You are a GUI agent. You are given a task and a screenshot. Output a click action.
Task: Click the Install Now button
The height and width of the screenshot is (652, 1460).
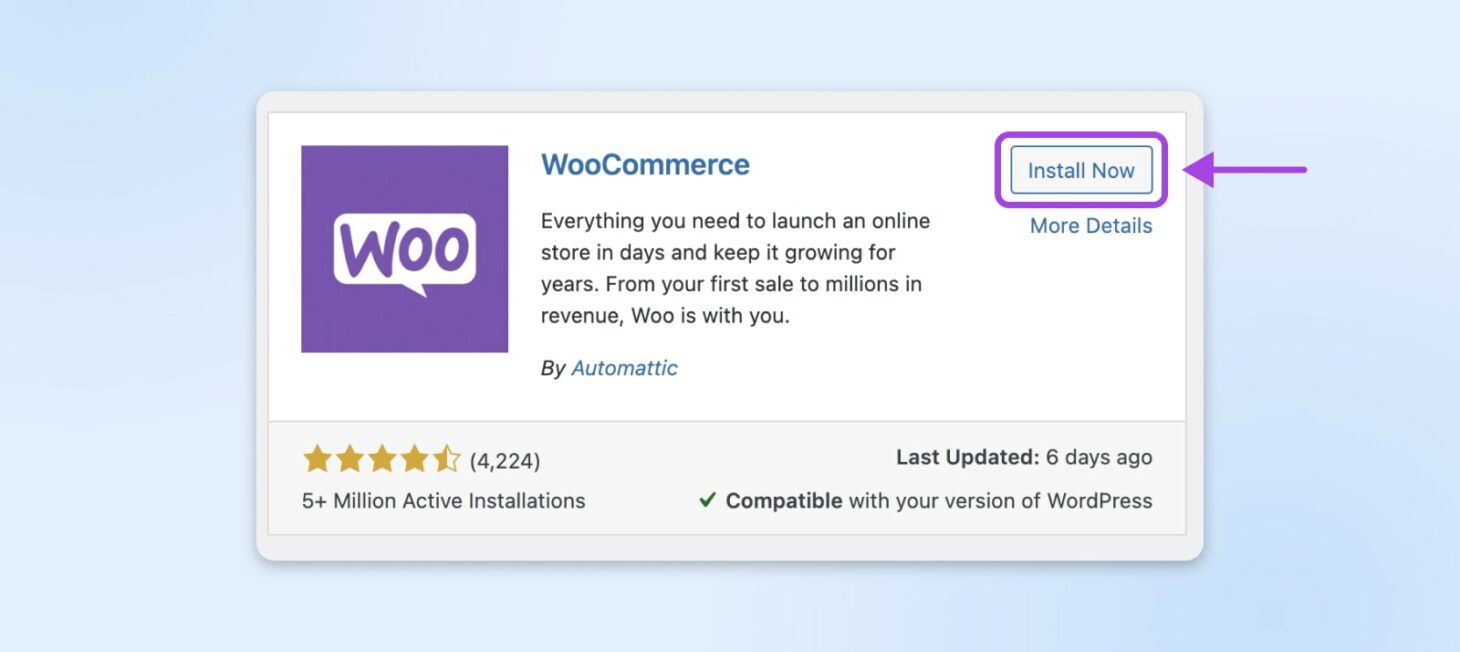(x=1082, y=170)
